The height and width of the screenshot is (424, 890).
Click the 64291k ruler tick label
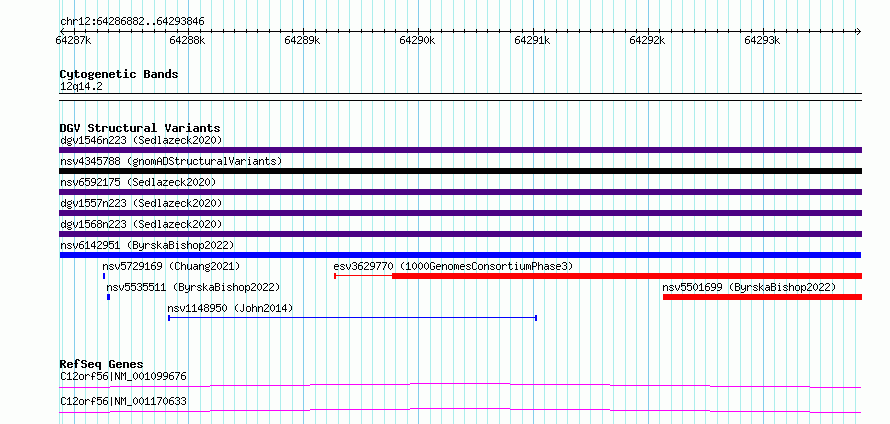coord(532,40)
